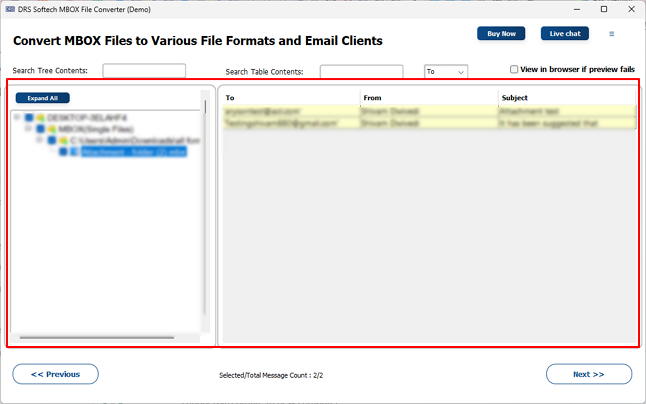The height and width of the screenshot is (404, 646).
Task: Select the highlighted Attachment .mbx tree item
Action: pyautogui.click(x=133, y=152)
